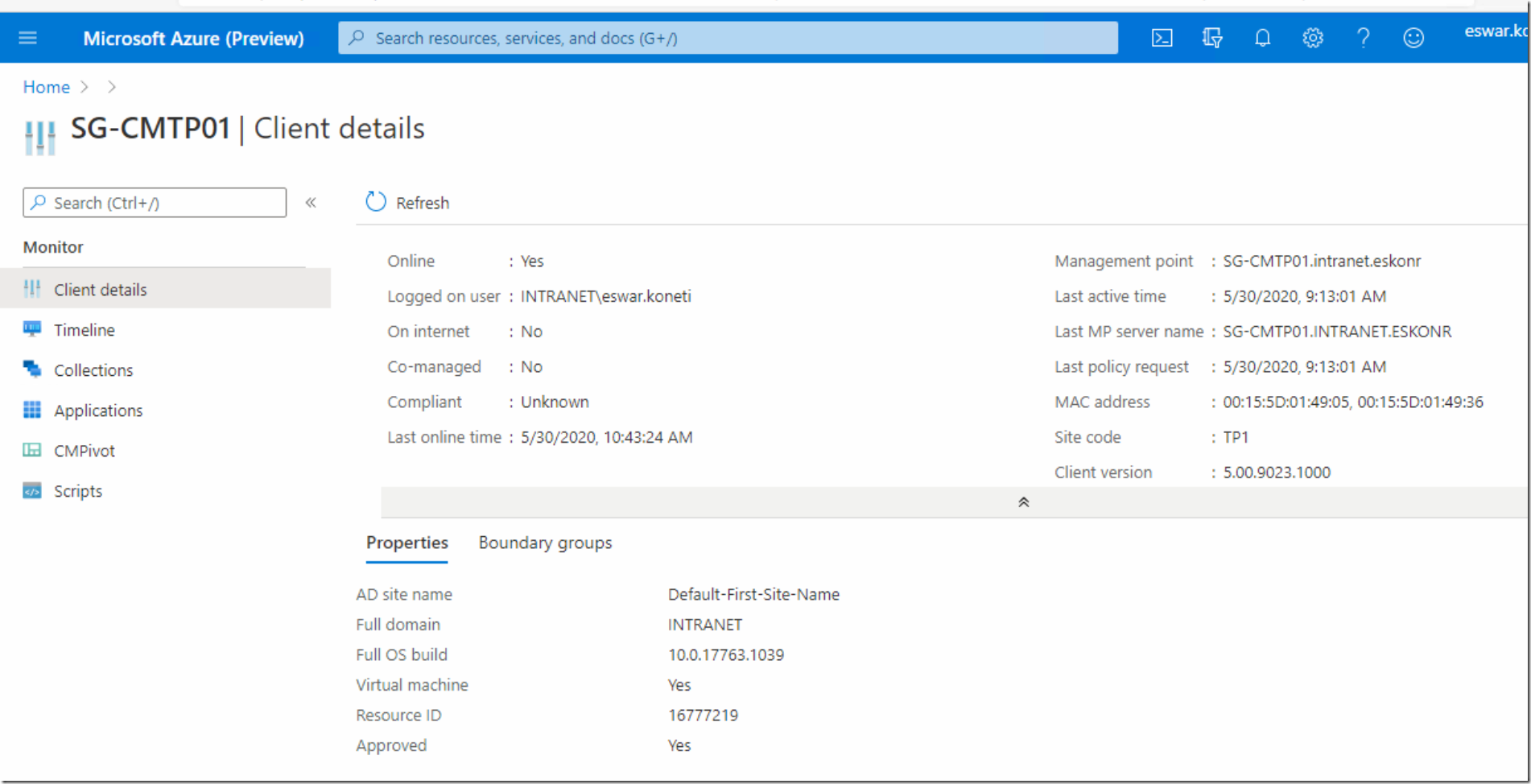Select the Last active time value

(1305, 296)
